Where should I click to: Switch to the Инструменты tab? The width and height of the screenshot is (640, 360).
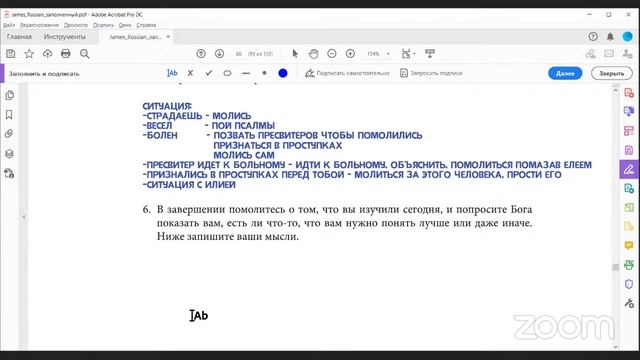click(x=65, y=37)
